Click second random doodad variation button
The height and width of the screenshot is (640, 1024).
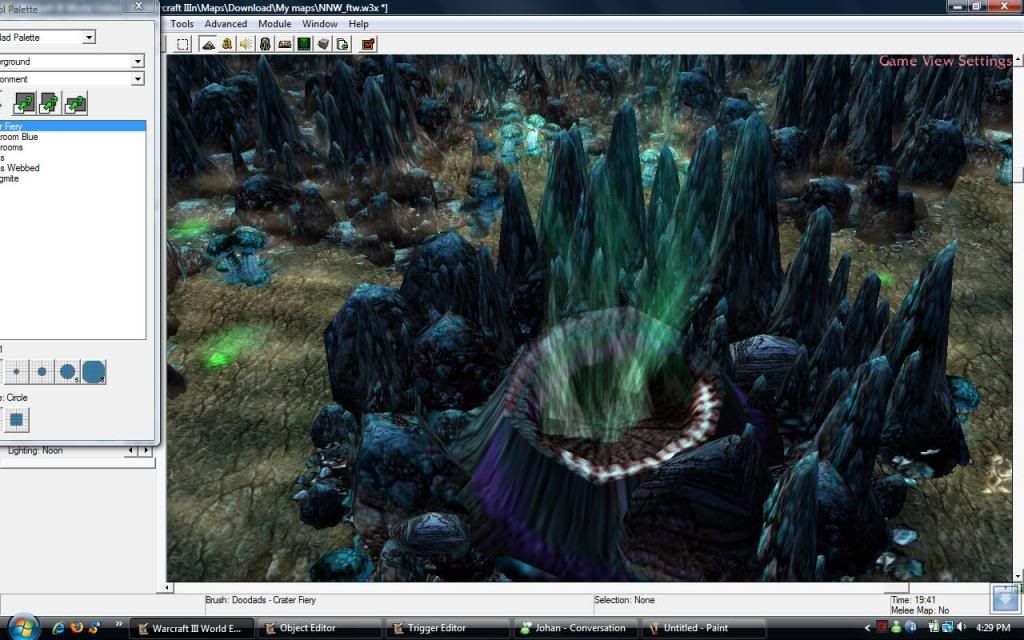(x=50, y=103)
